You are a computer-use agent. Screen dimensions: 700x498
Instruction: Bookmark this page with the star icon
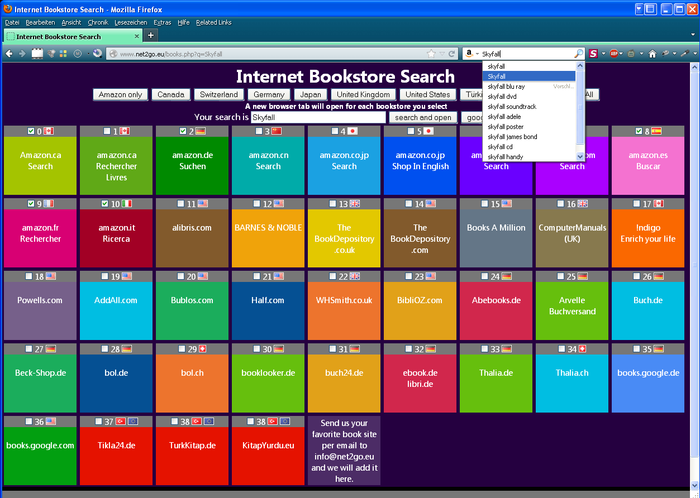[x=431, y=54]
